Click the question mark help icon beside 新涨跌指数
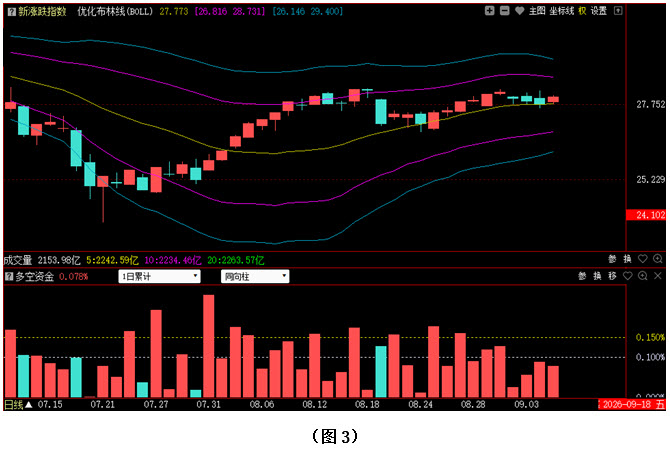This screenshot has height=458, width=670. click(12, 12)
